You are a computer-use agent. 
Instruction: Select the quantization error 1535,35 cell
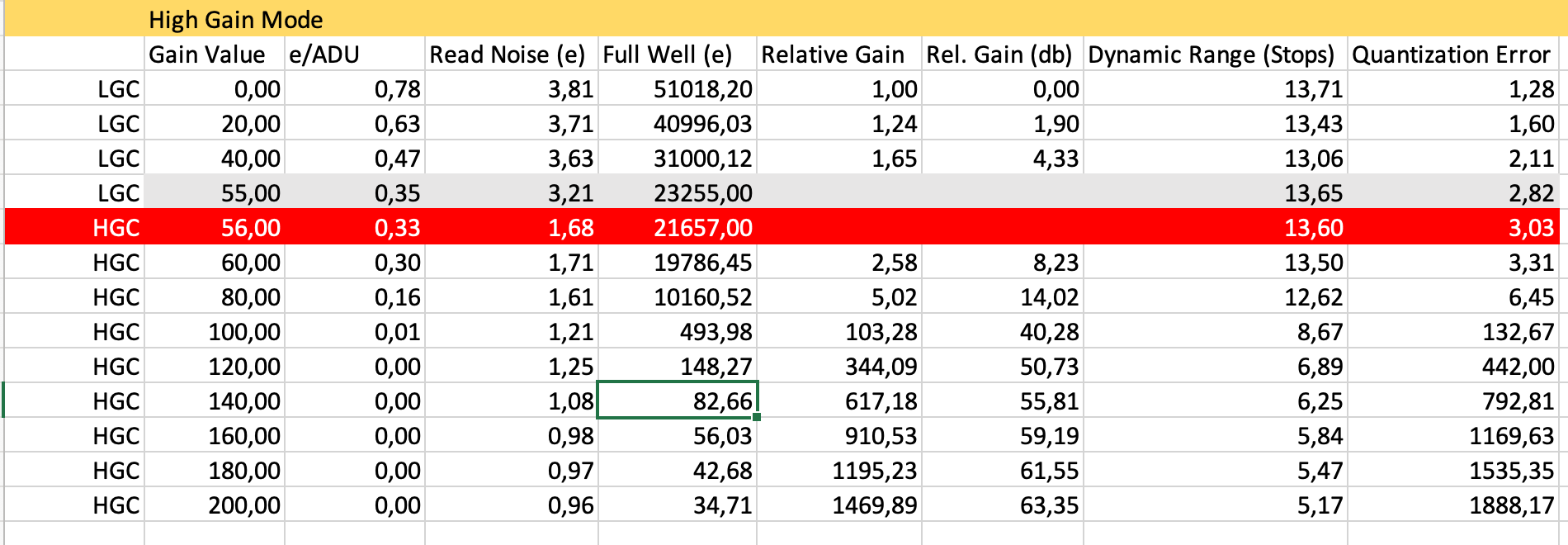pos(1454,470)
